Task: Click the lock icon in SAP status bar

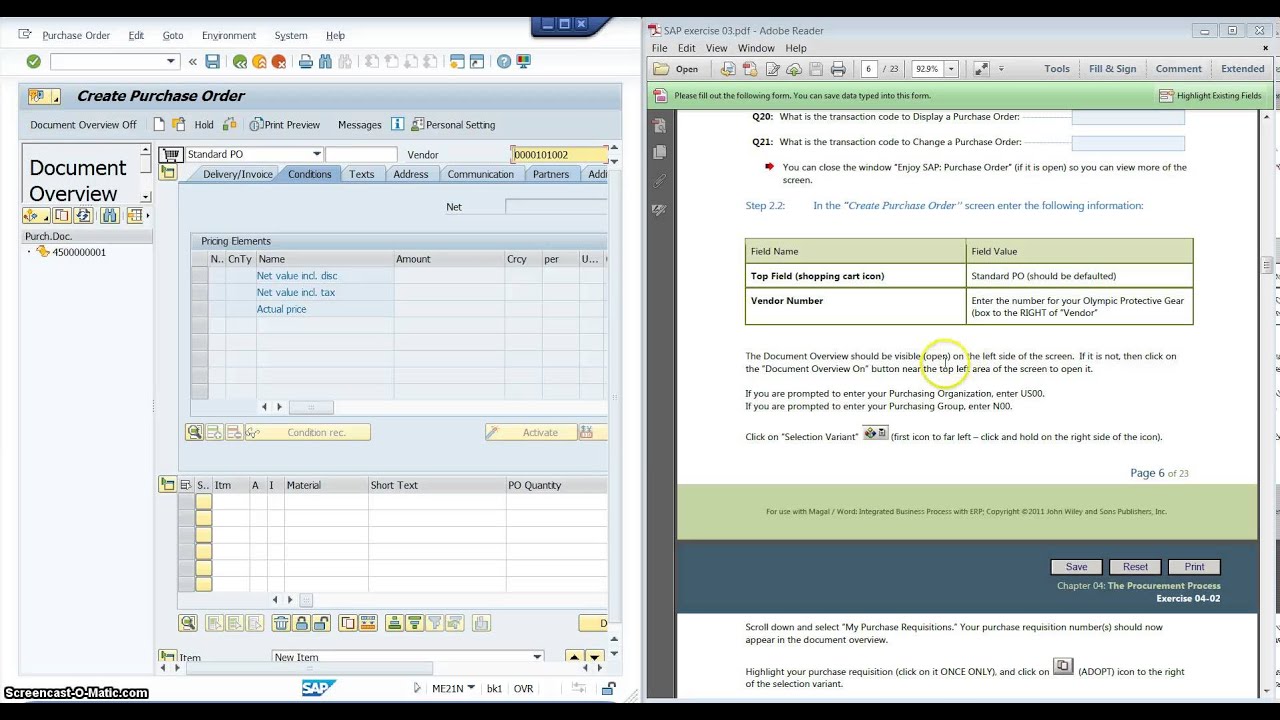Action: (x=609, y=689)
